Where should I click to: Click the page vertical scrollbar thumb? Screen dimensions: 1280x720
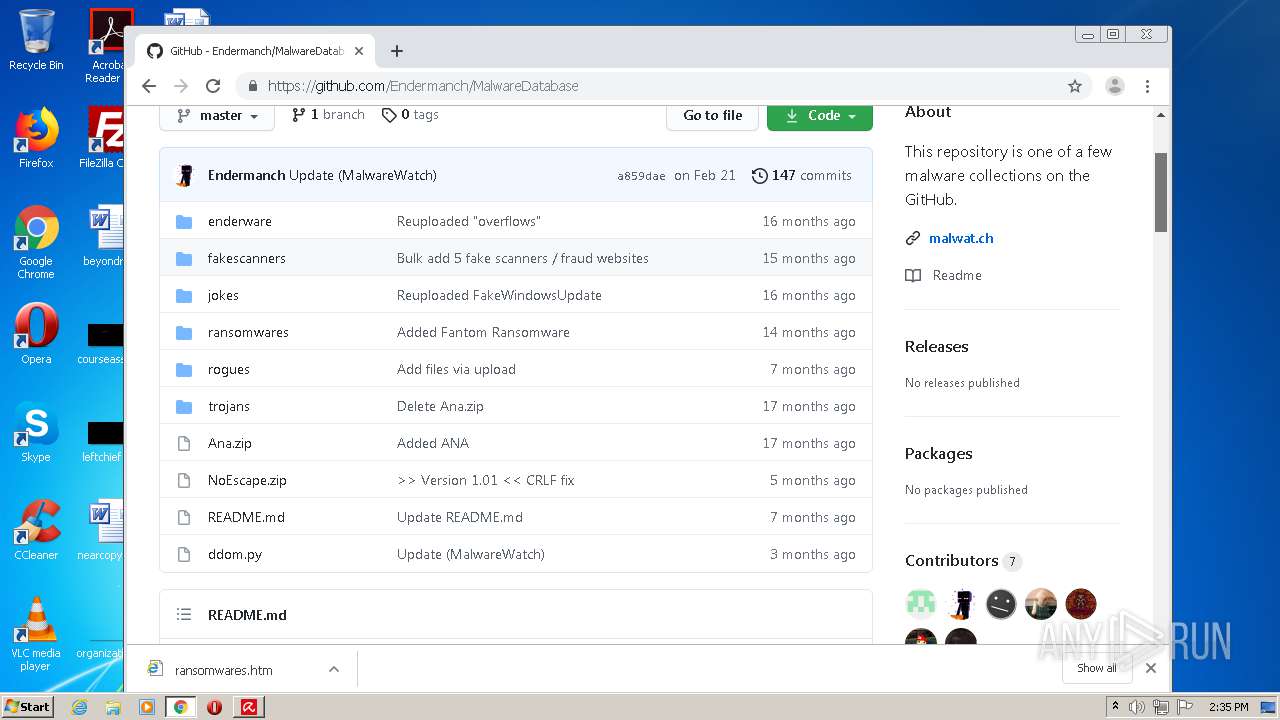pos(1161,192)
